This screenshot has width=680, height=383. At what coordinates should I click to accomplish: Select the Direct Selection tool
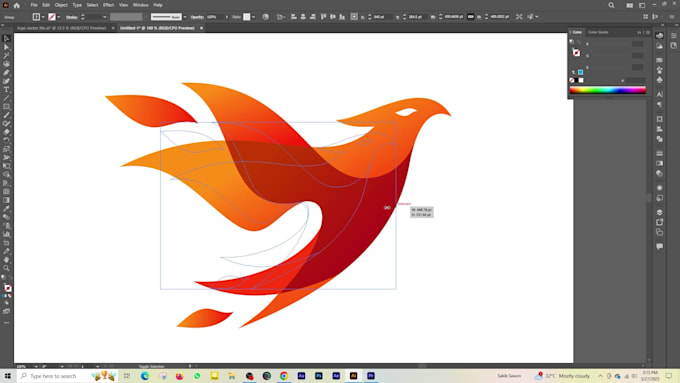[x=6, y=47]
